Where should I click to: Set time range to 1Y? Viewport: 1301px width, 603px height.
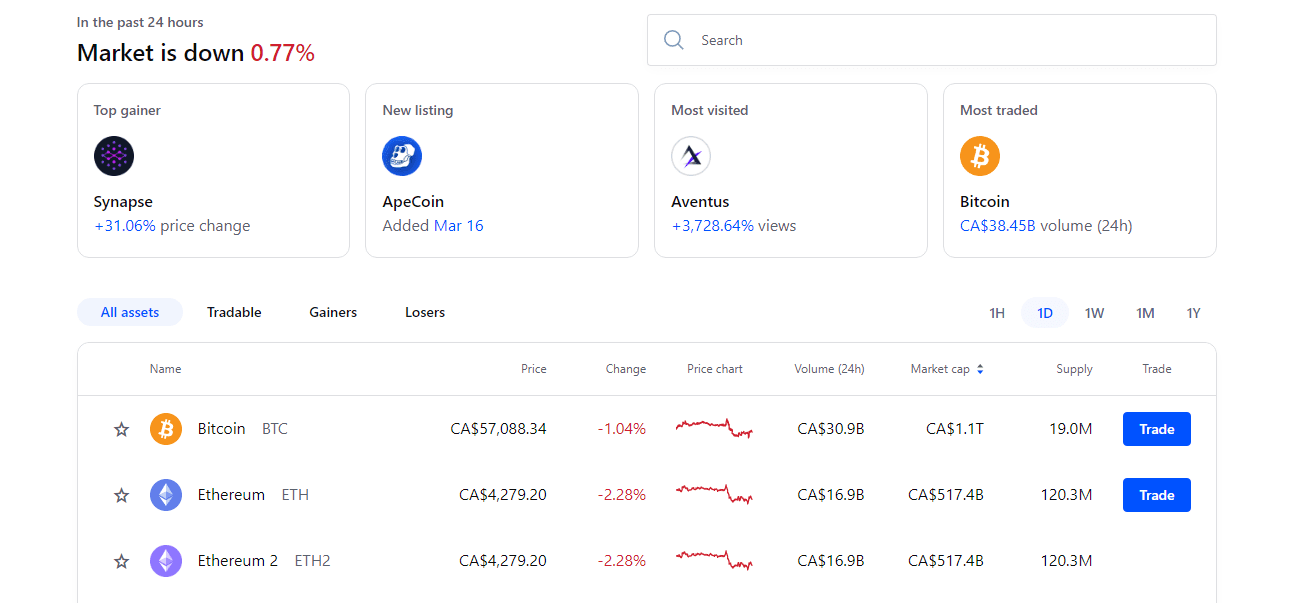click(x=1194, y=313)
